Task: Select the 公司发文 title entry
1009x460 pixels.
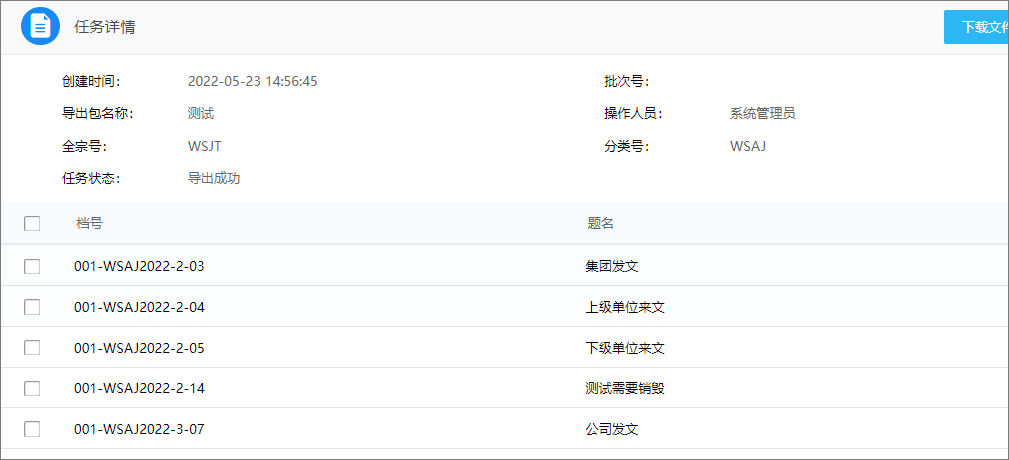Action: pyautogui.click(x=611, y=429)
